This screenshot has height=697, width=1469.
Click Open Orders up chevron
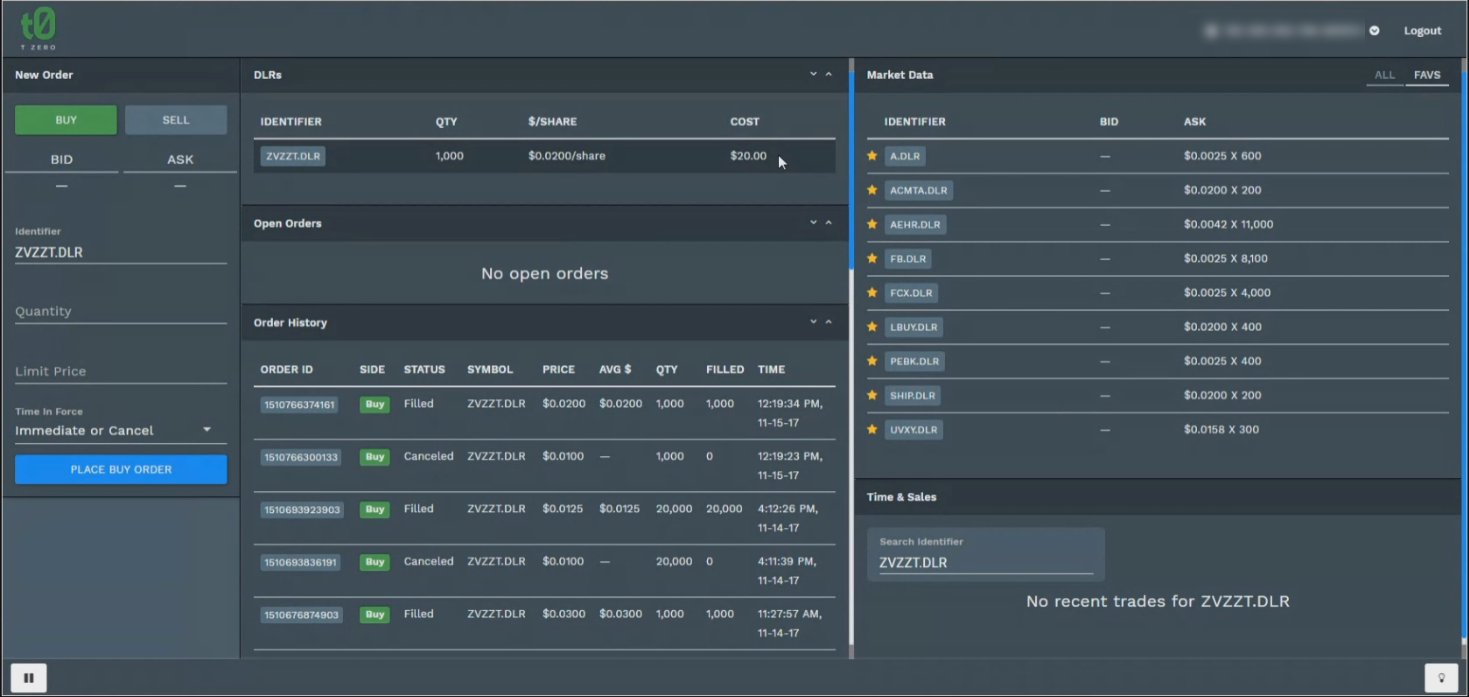coord(828,222)
